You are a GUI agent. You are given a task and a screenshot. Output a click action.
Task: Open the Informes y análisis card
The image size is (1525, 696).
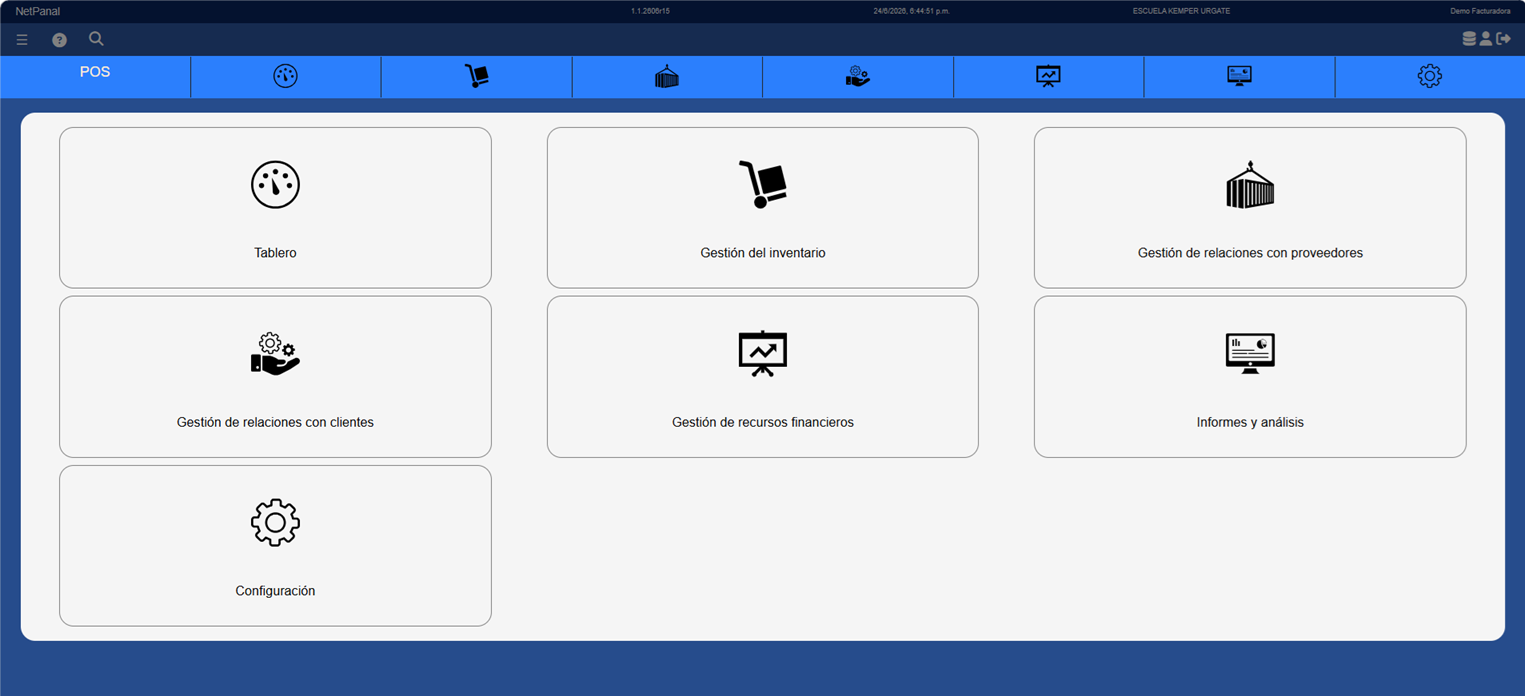click(1250, 377)
